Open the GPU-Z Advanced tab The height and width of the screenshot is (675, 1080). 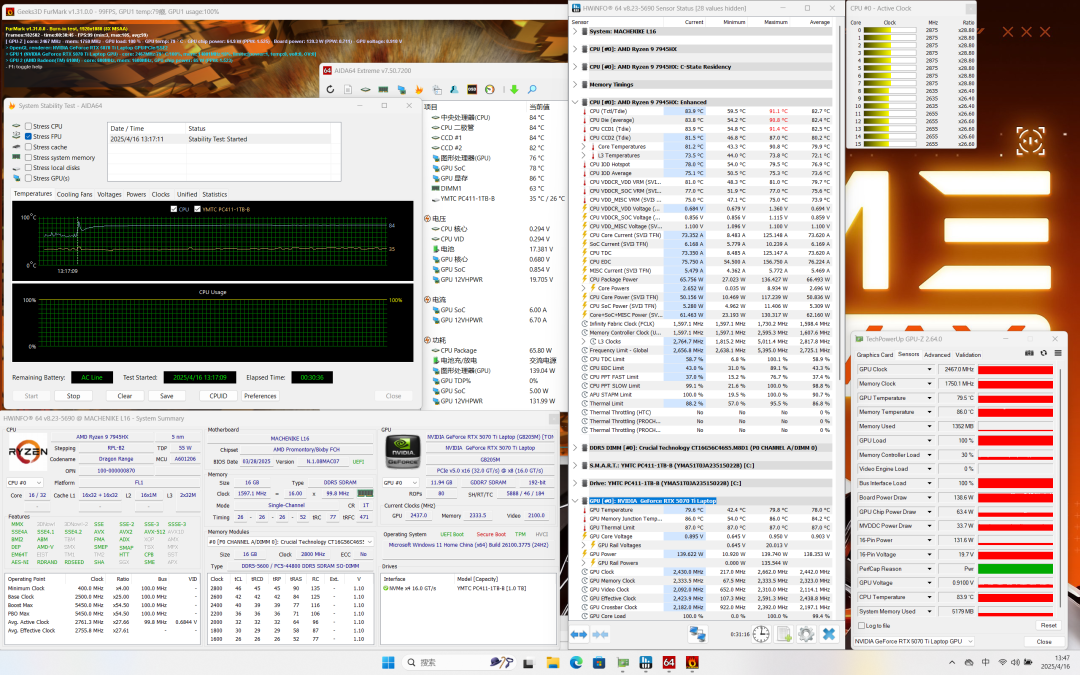pyautogui.click(x=937, y=355)
